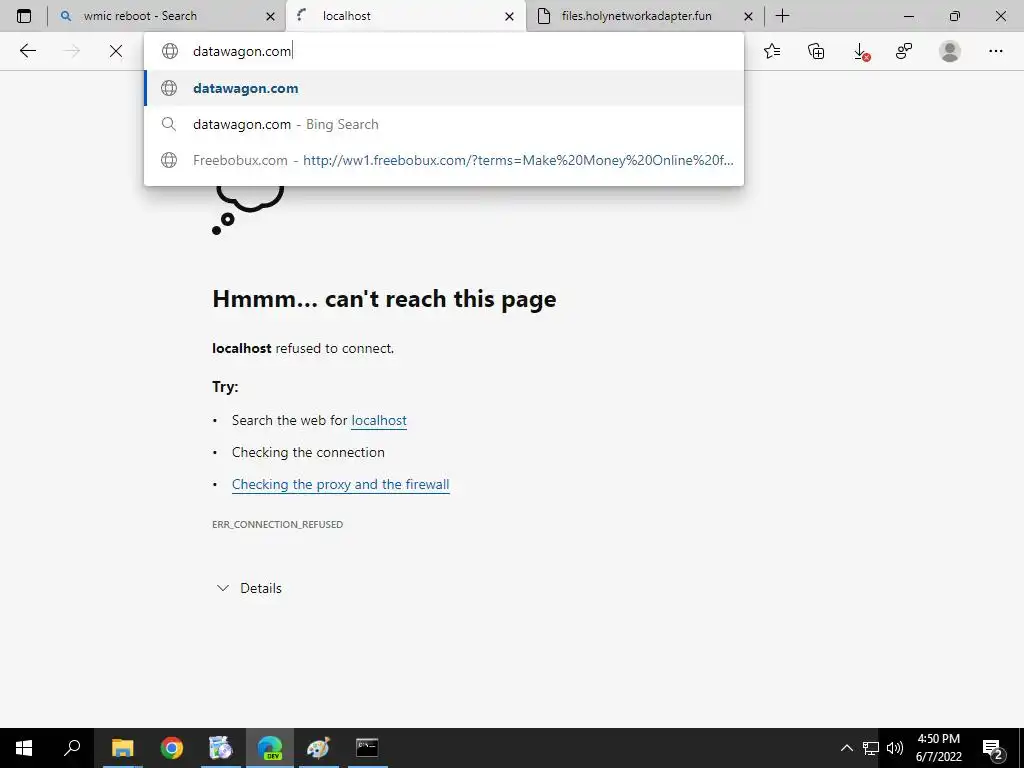
Task: Open 'Checking the proxy and the firewall' link
Action: click(340, 485)
